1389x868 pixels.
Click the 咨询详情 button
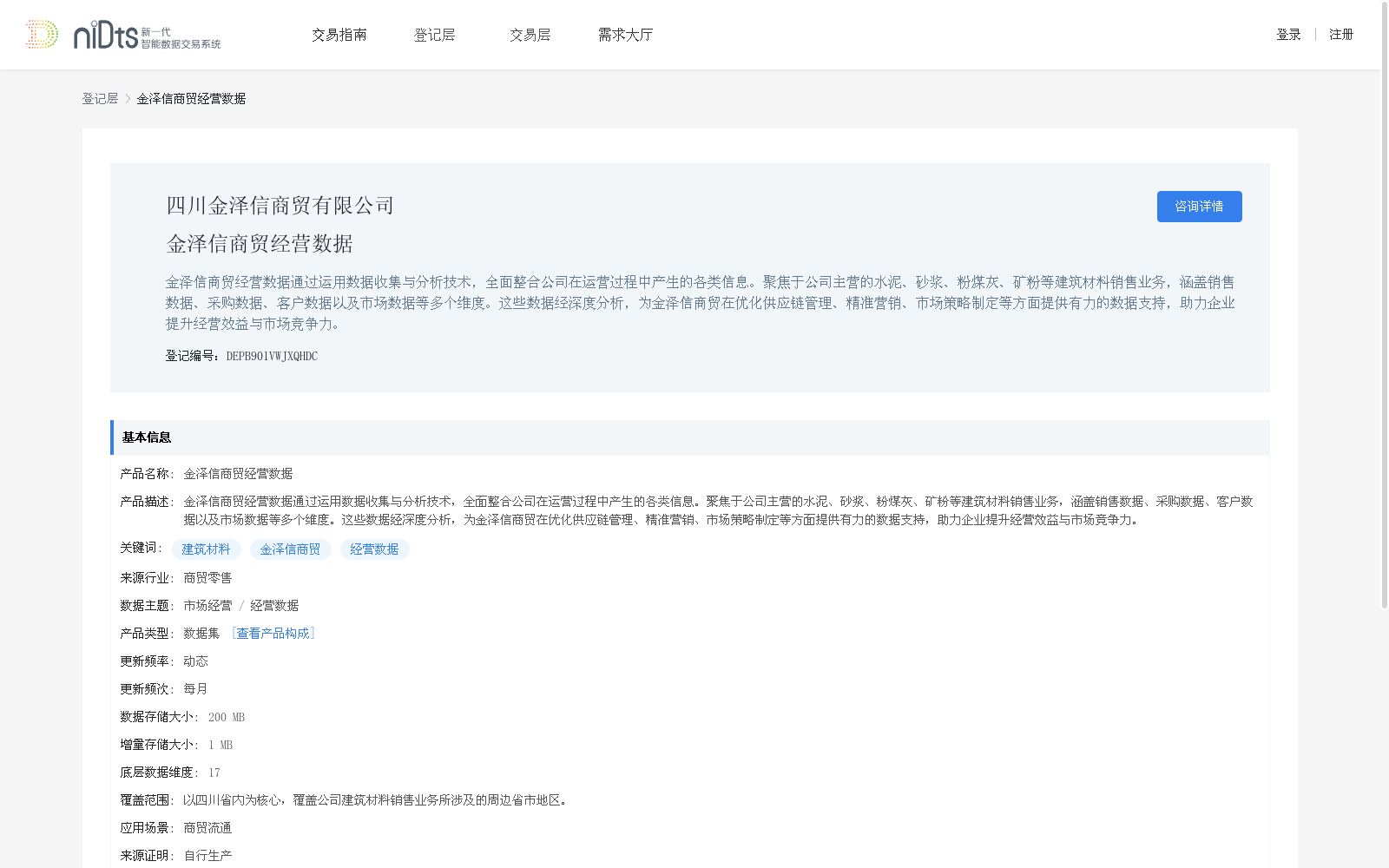pos(1199,207)
